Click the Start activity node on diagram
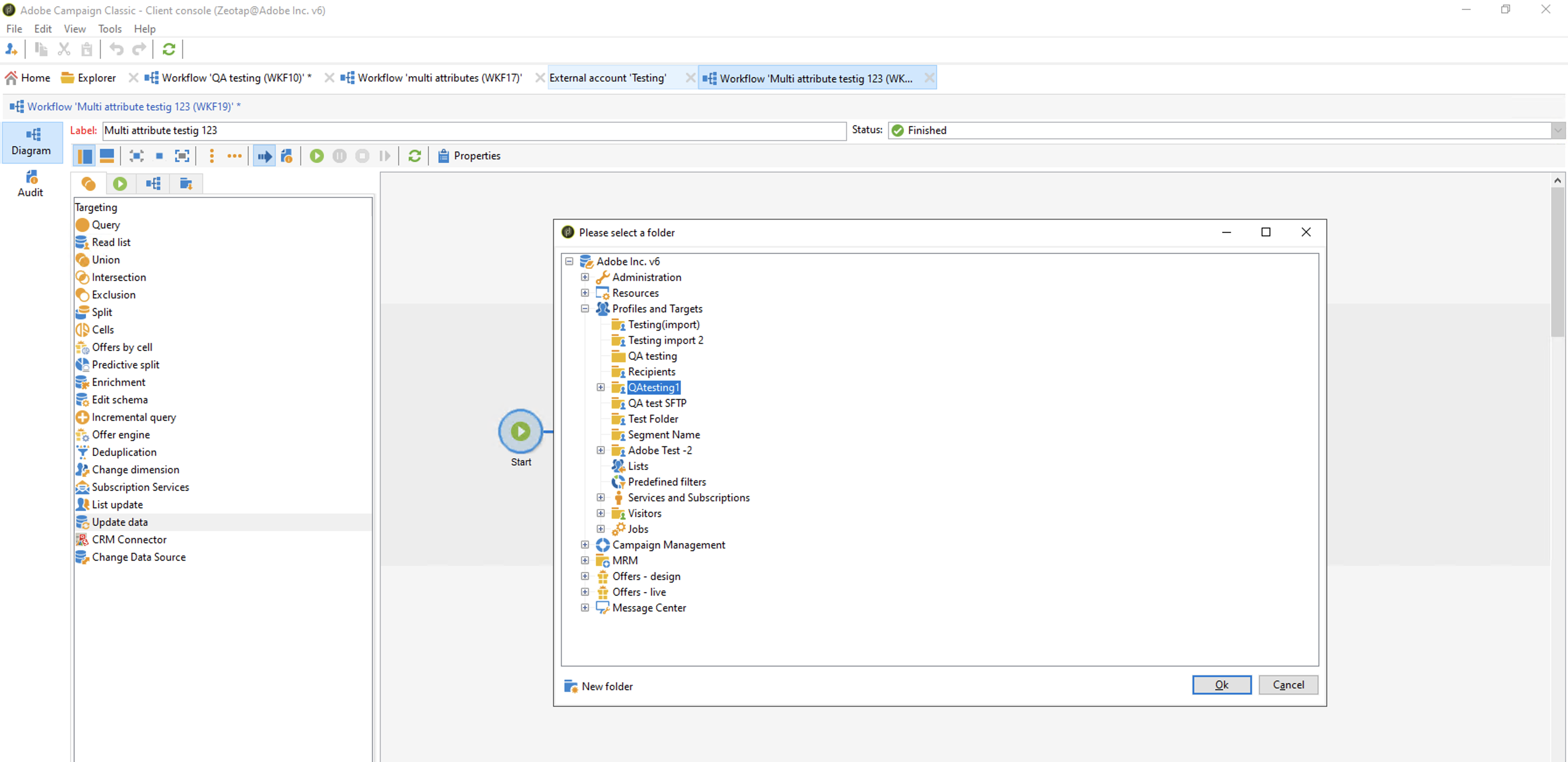 coord(521,431)
